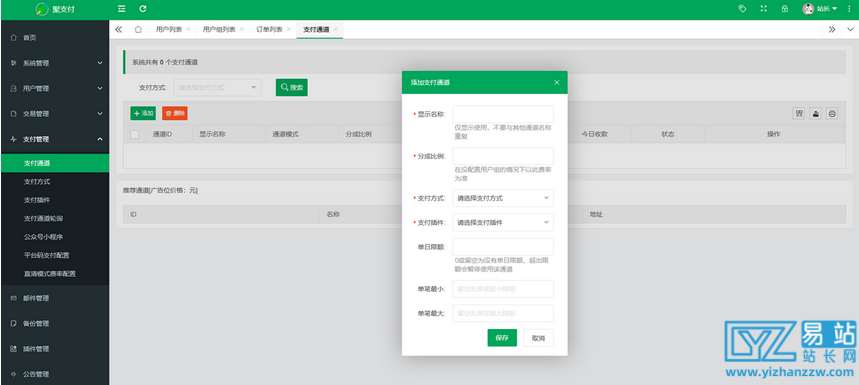The height and width of the screenshot is (385, 859).
Task: Focus the 分成比例 input field
Action: coord(503,156)
